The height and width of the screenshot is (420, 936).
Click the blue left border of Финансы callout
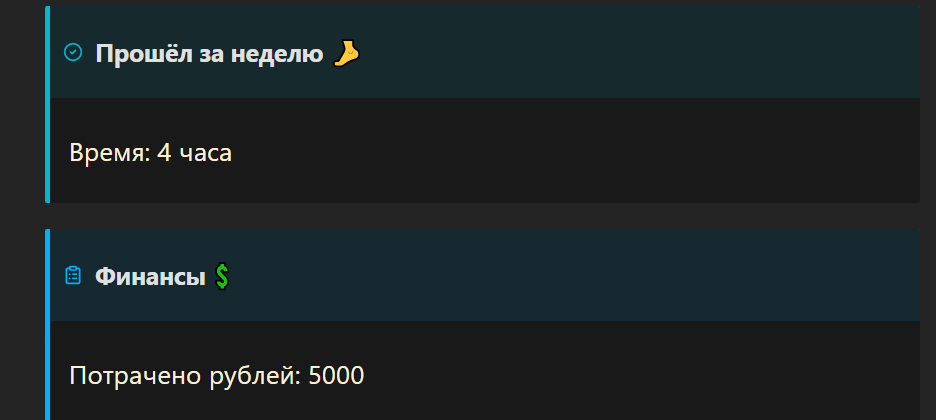(x=47, y=325)
